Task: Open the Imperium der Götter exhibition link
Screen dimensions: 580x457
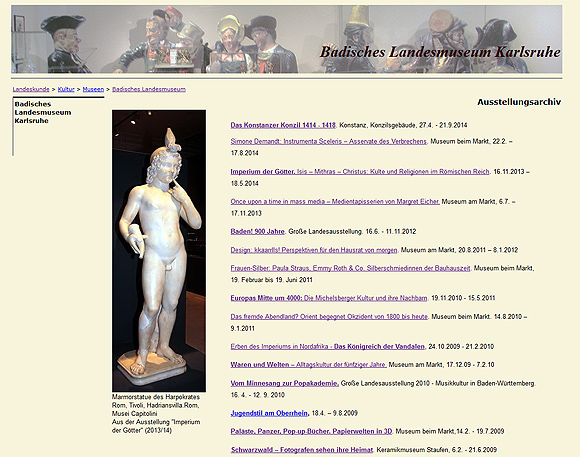Action: [360, 172]
